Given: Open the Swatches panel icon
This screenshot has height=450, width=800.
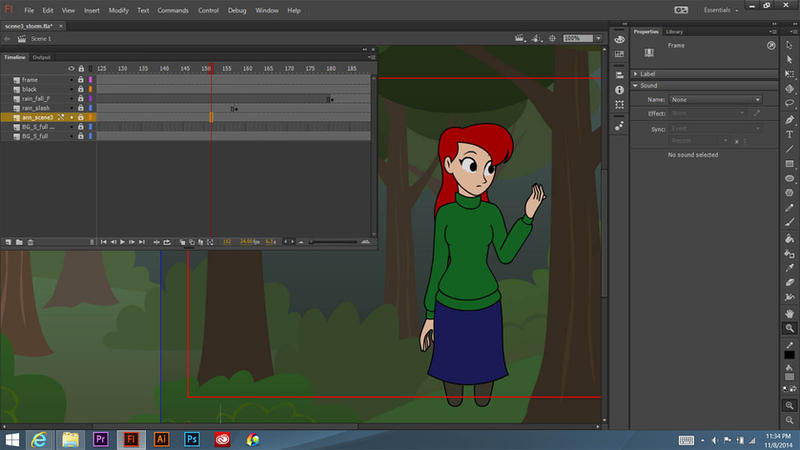Looking at the screenshot, I should click(x=619, y=54).
